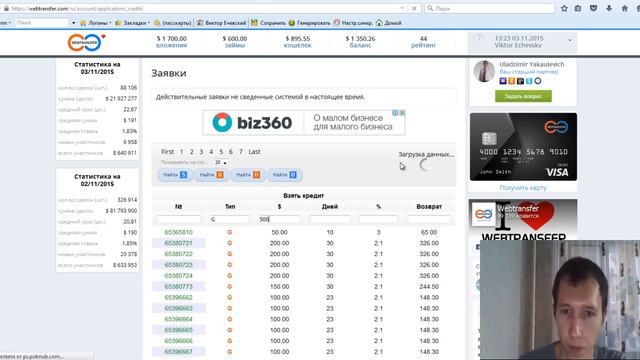Click the Найти button with blue S icon
The width and height of the screenshot is (640, 360).
(175, 175)
